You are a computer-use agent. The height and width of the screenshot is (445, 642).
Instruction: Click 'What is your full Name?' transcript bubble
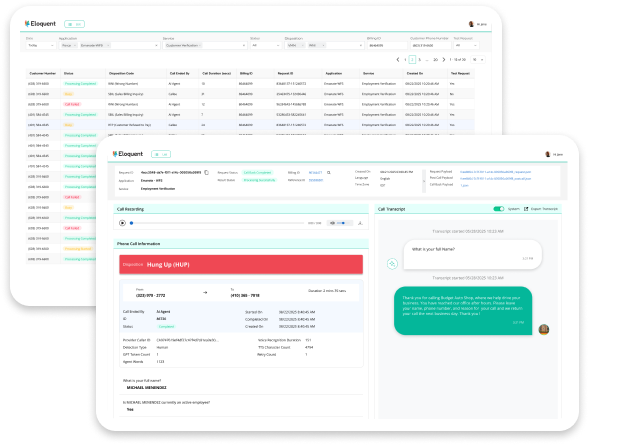472,254
